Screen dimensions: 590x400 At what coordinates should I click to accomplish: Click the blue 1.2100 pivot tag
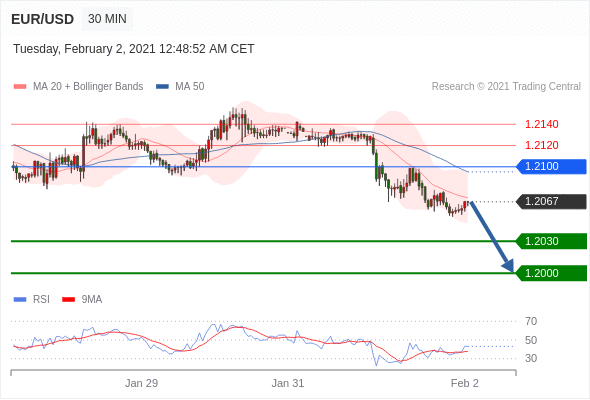click(552, 166)
